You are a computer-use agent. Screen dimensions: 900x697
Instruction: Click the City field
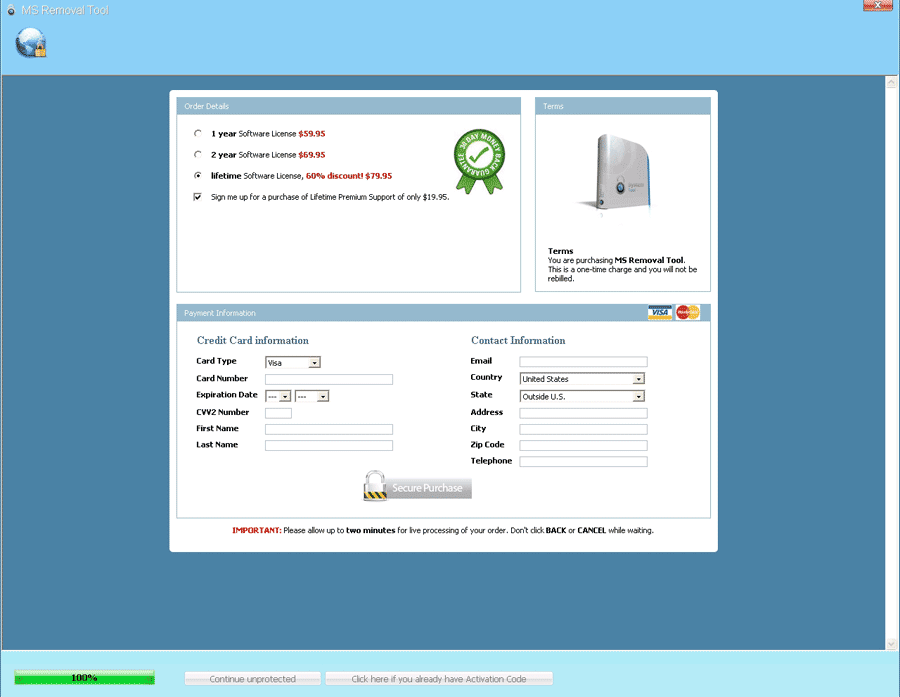pyautogui.click(x=583, y=429)
